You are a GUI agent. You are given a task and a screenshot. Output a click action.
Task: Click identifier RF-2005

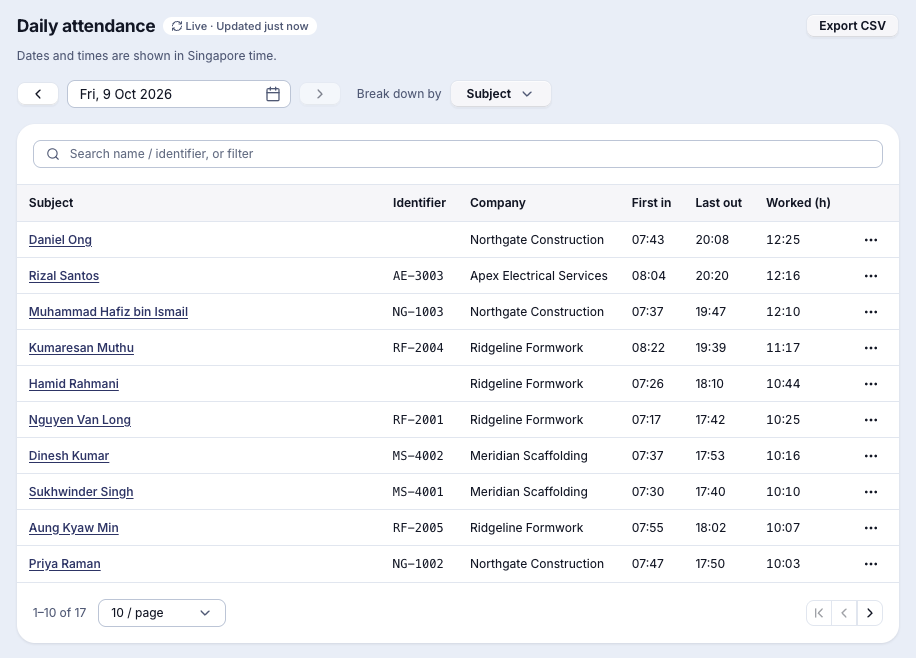pos(418,528)
